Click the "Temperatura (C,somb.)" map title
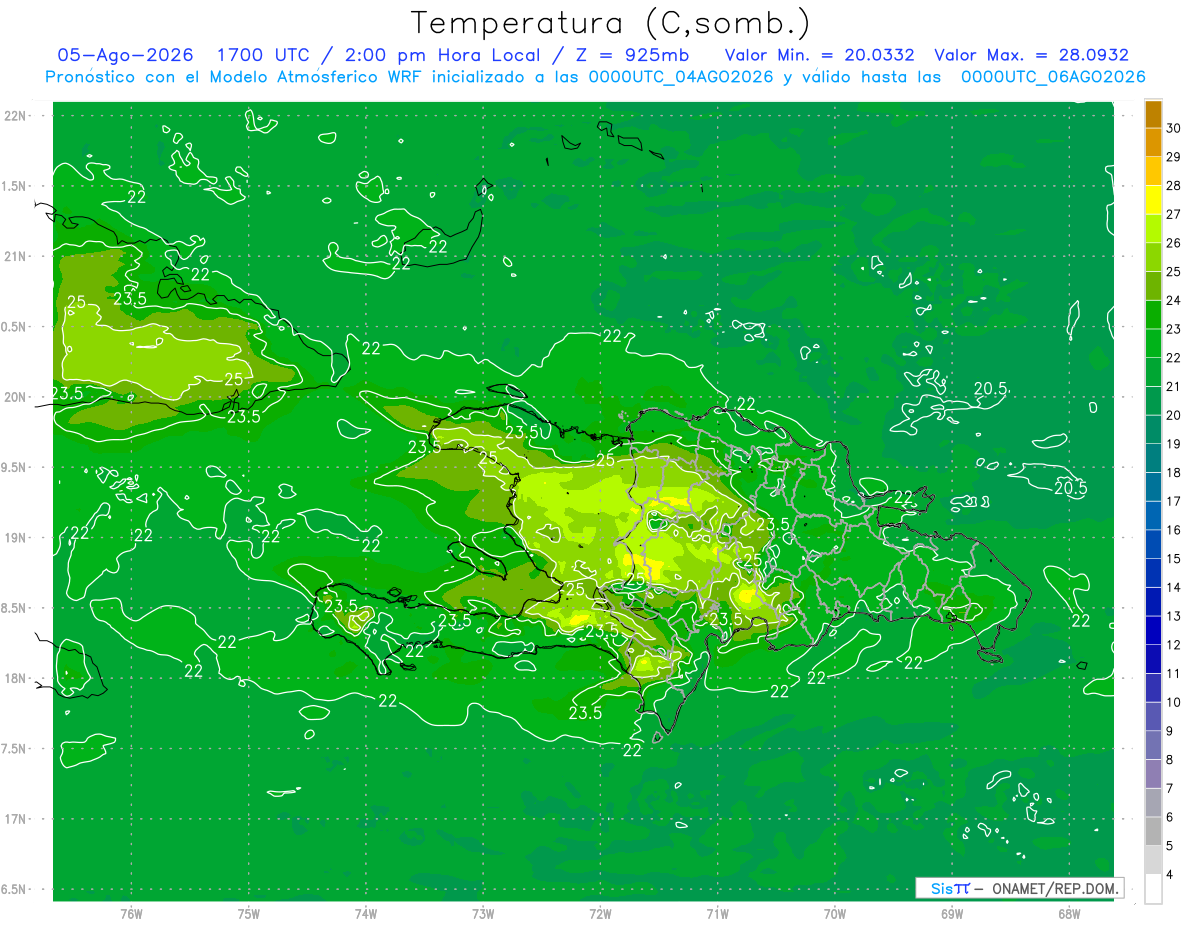Viewport: 1200px width, 927px height. [611, 23]
